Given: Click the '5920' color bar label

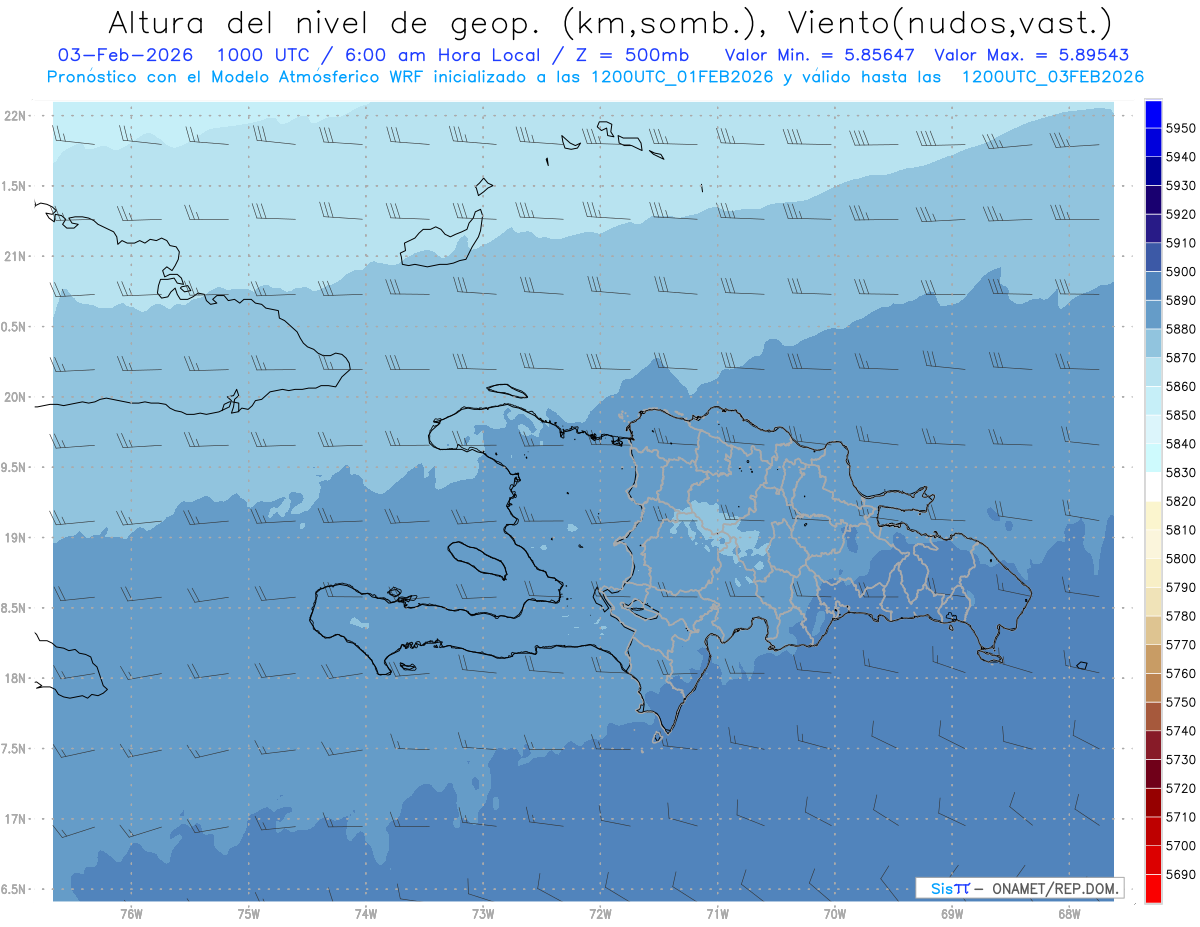Looking at the screenshot, I should tap(1180, 214).
